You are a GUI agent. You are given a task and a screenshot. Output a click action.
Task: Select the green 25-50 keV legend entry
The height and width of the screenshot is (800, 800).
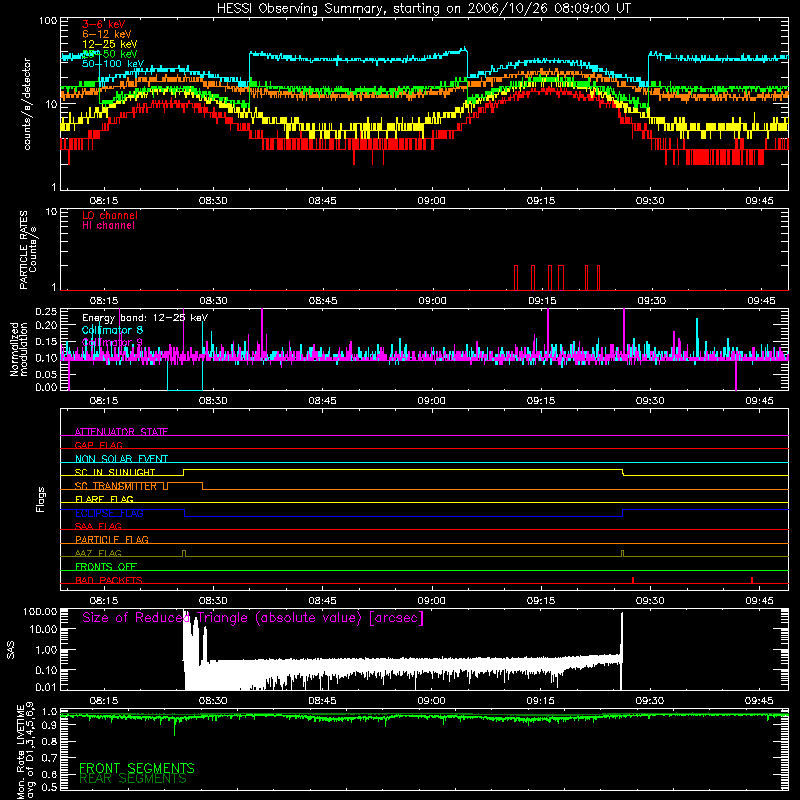[x=109, y=54]
